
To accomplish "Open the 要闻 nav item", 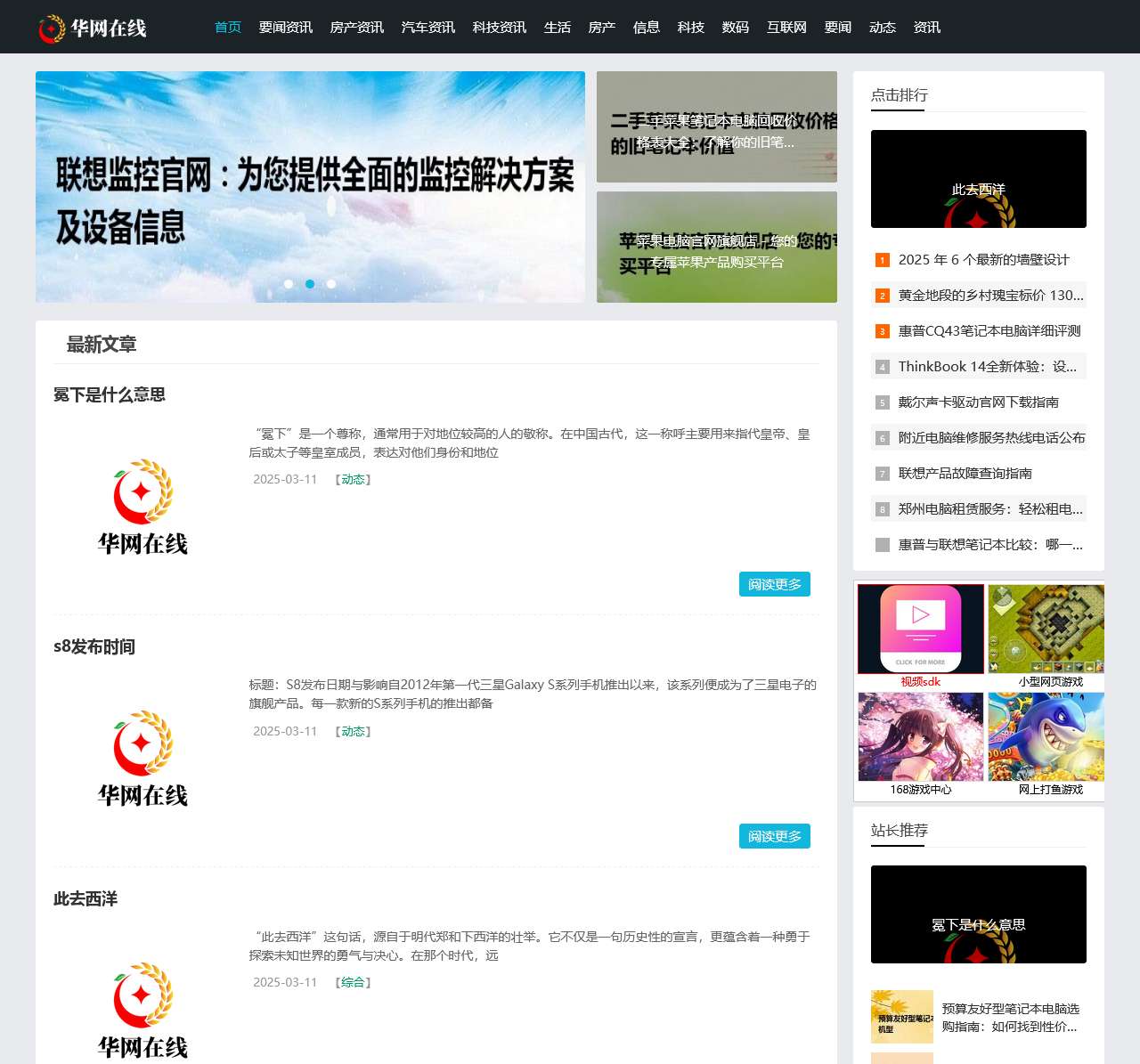I will [x=838, y=28].
